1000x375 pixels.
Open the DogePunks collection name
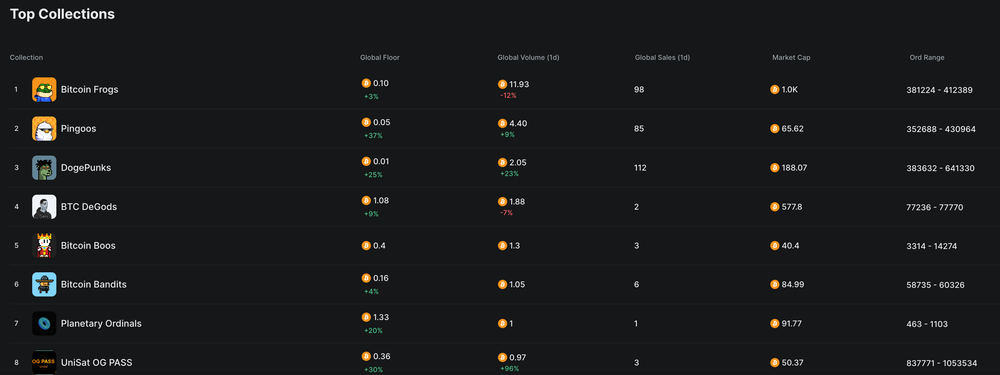coord(85,168)
